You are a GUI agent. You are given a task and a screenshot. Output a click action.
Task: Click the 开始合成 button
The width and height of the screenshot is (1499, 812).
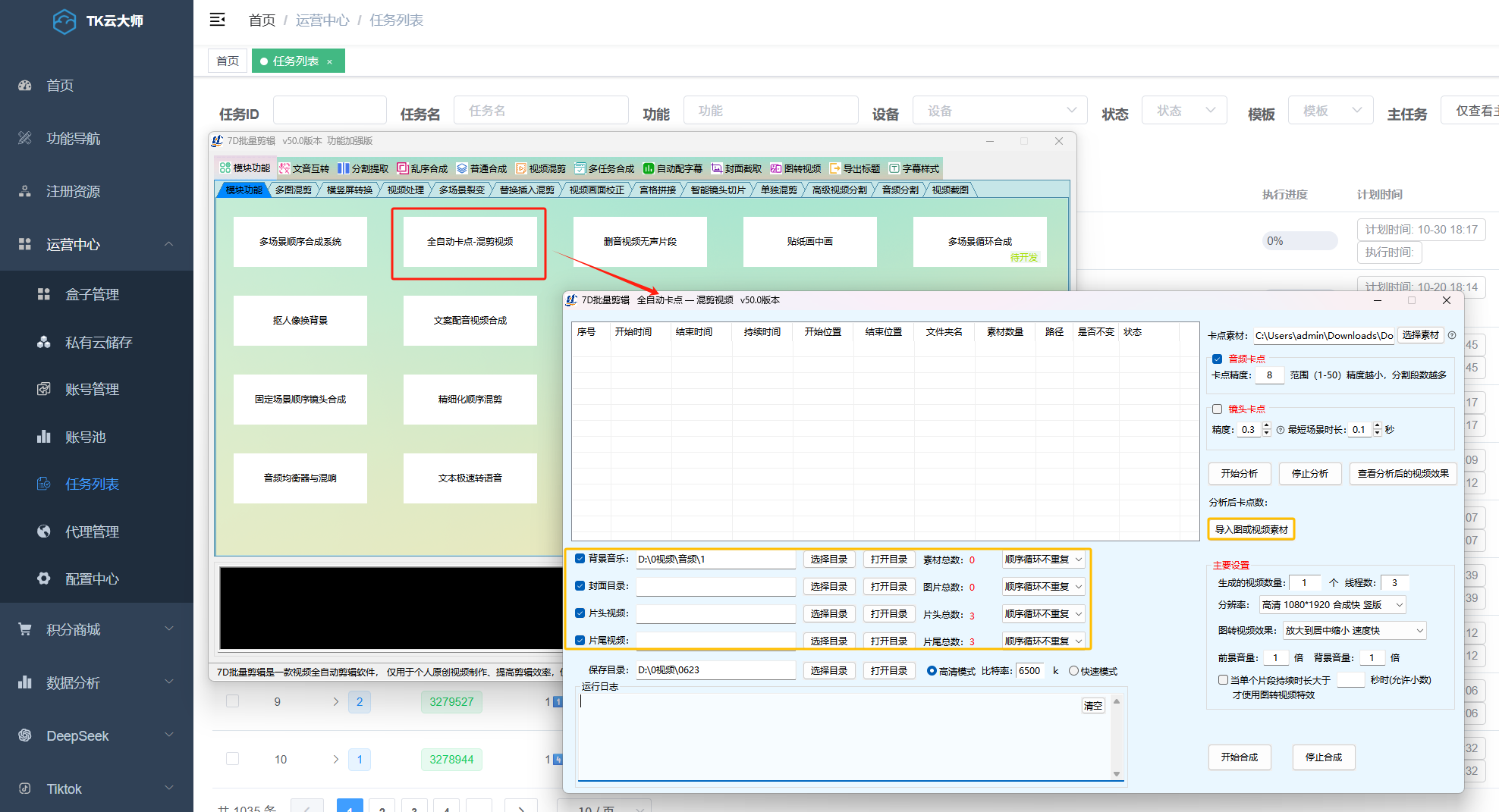(x=1239, y=757)
